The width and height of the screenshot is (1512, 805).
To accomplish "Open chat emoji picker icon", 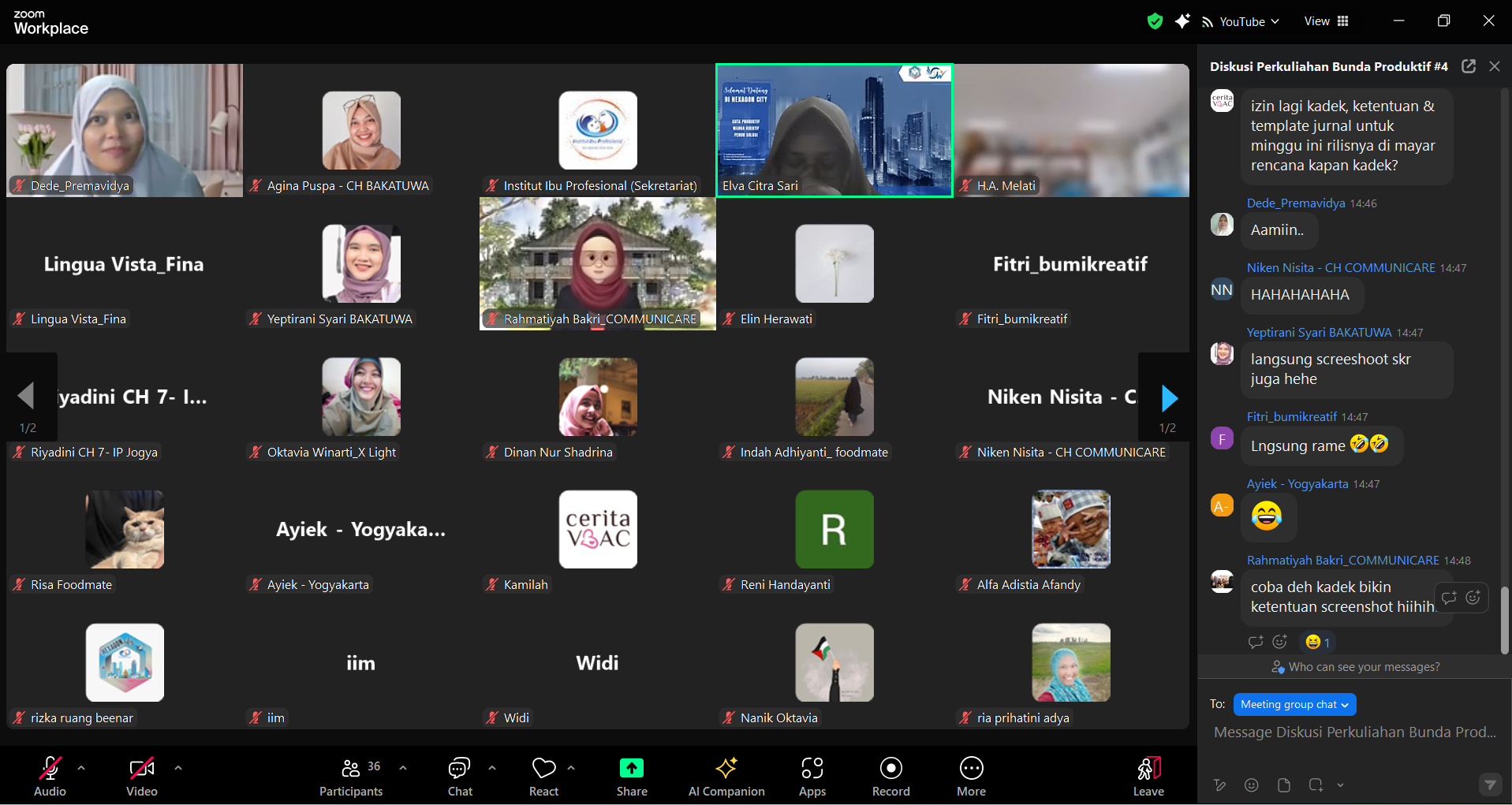I will tap(1251, 785).
